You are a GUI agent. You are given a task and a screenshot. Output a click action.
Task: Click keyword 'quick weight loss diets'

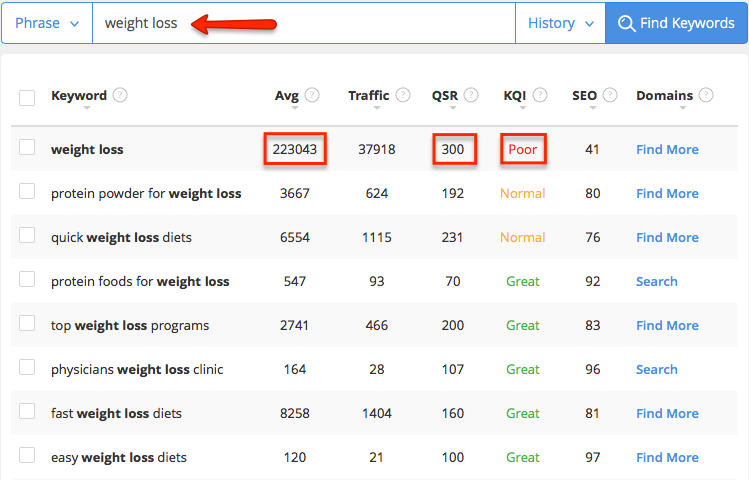[x=121, y=237]
